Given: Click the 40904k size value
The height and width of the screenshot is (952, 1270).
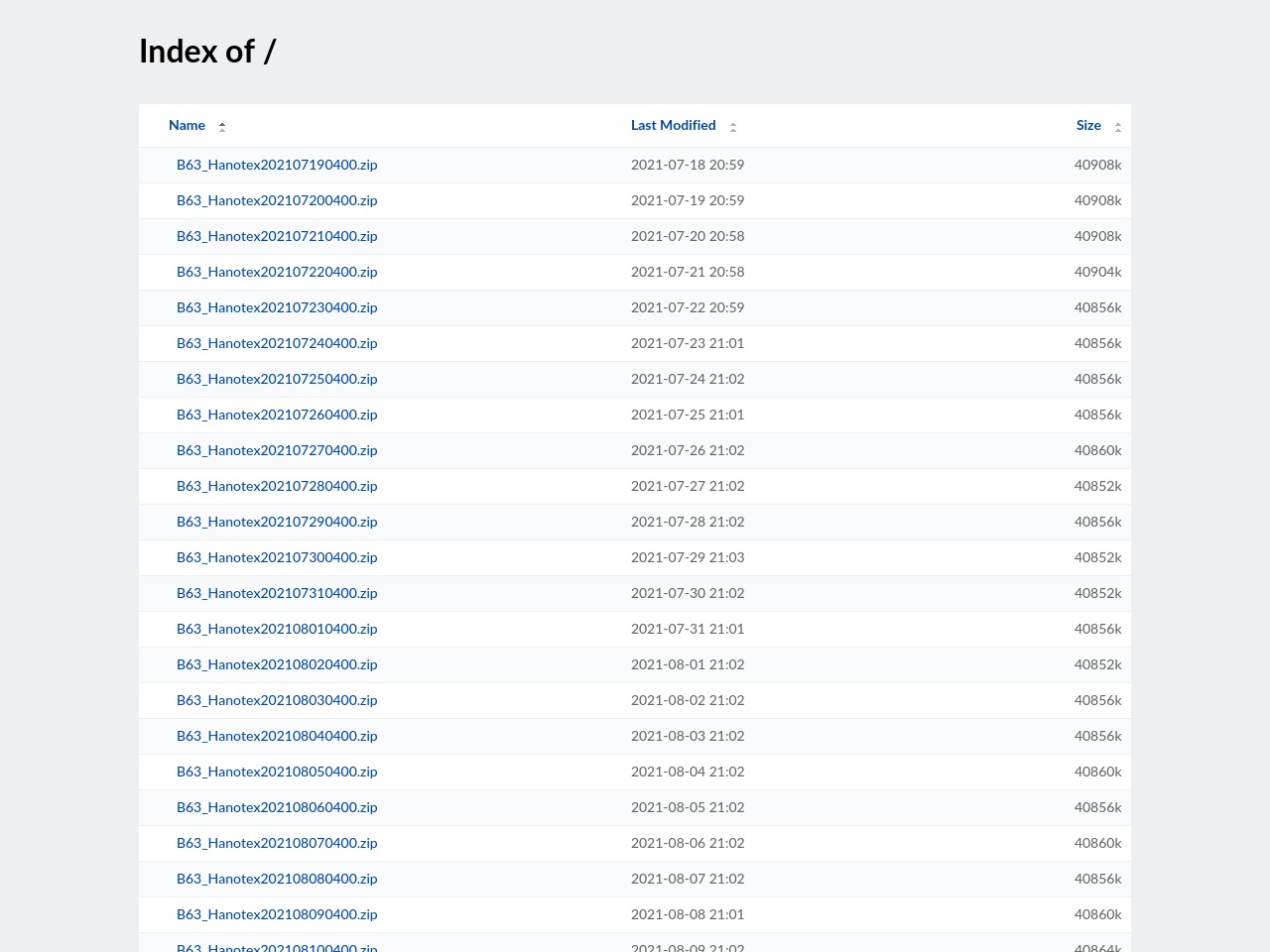Looking at the screenshot, I should tap(1097, 272).
